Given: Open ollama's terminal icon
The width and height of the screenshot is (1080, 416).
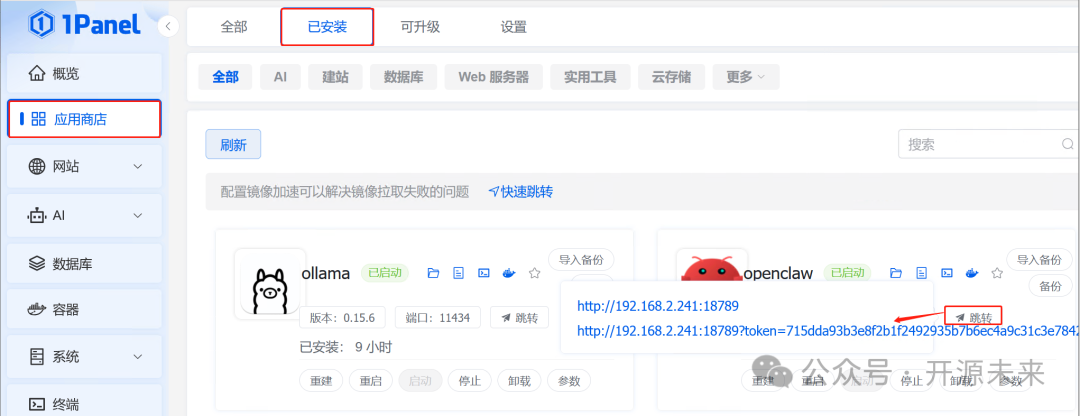Looking at the screenshot, I should (x=484, y=273).
